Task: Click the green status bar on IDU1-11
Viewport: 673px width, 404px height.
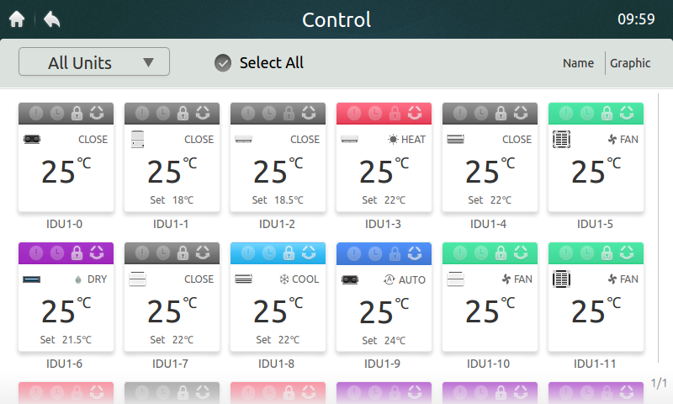Action: (595, 253)
